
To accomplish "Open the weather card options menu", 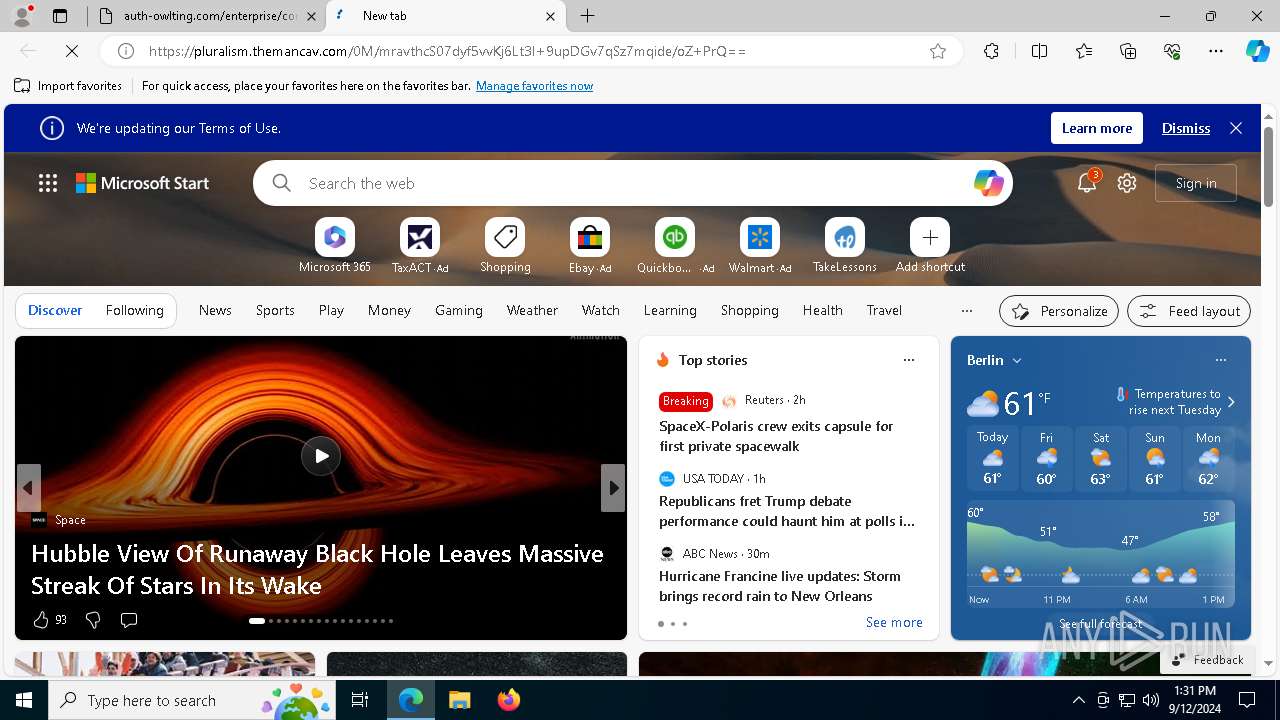I will 1221,360.
